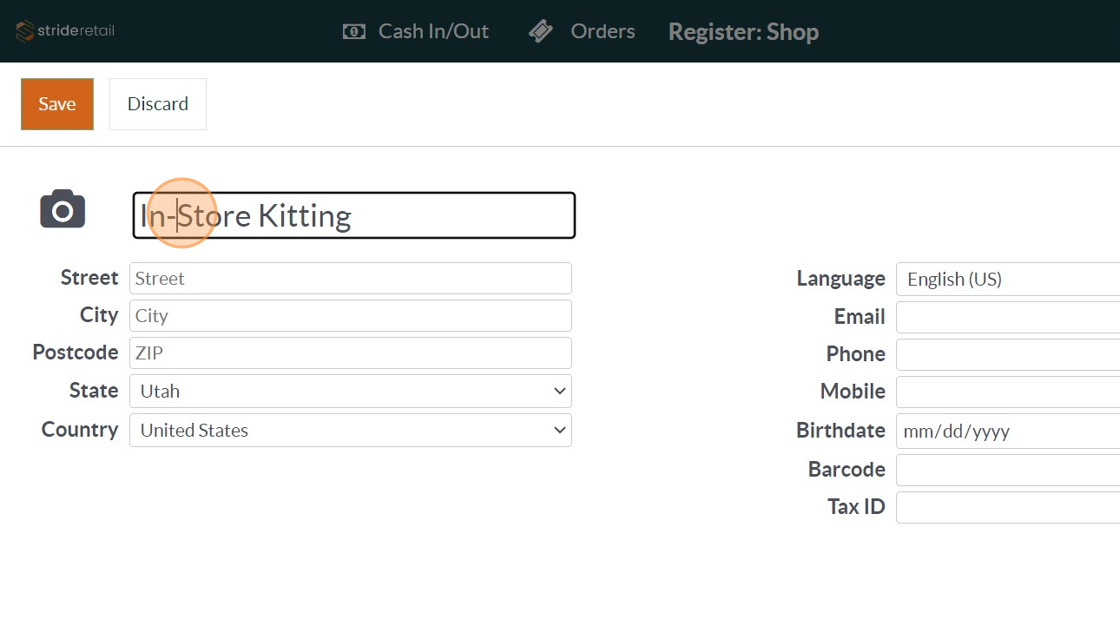Click the Strideretail logo
Image resolution: width=1120 pixels, height=626 pixels.
point(65,31)
